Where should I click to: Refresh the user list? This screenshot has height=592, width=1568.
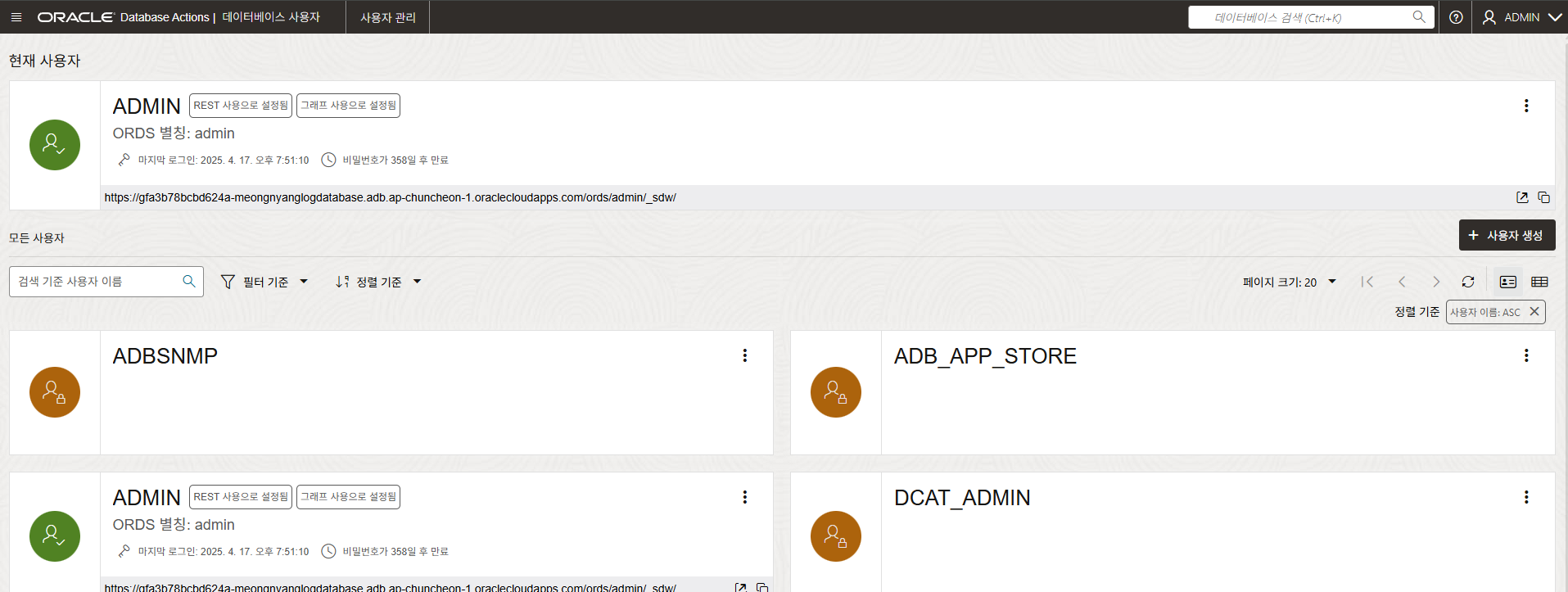[1468, 282]
